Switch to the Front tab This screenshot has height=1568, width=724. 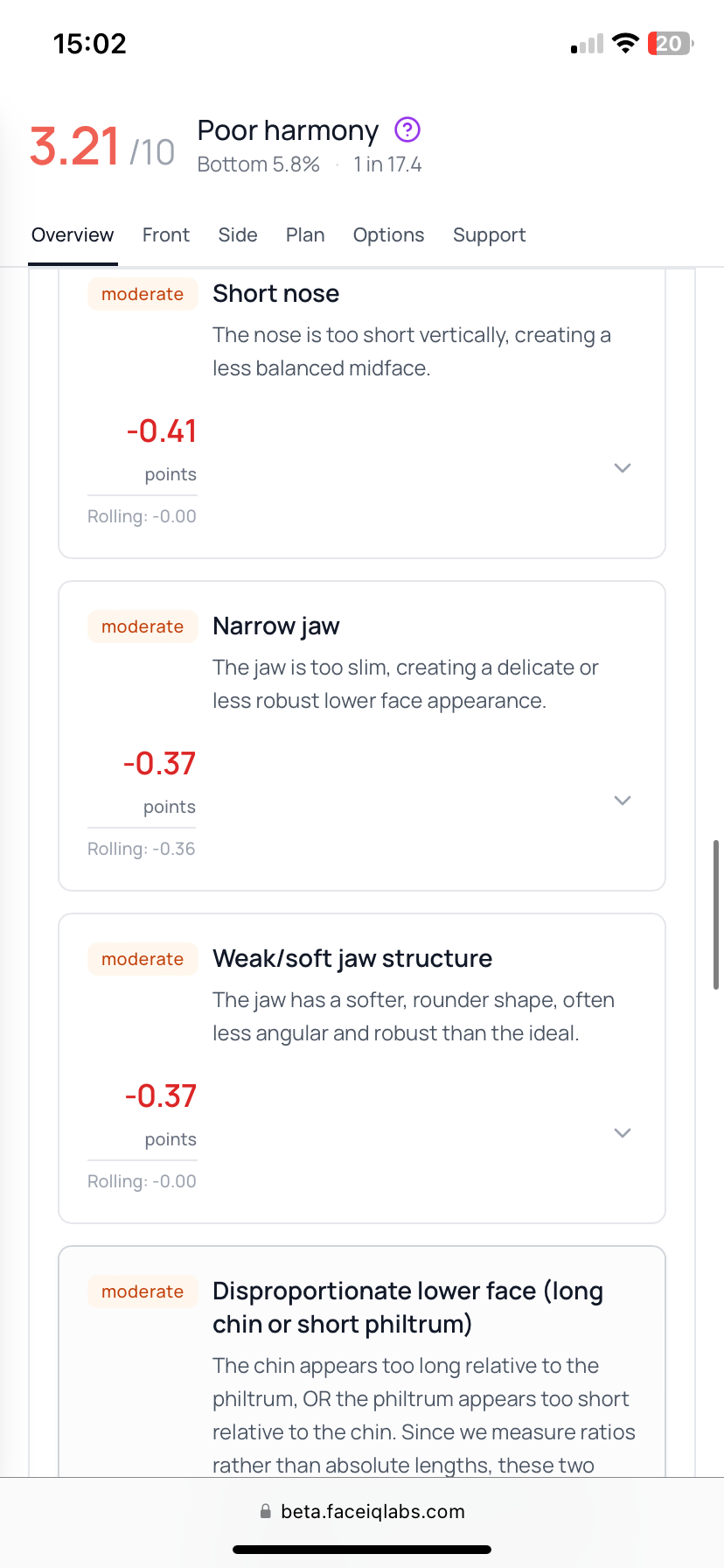pos(166,235)
